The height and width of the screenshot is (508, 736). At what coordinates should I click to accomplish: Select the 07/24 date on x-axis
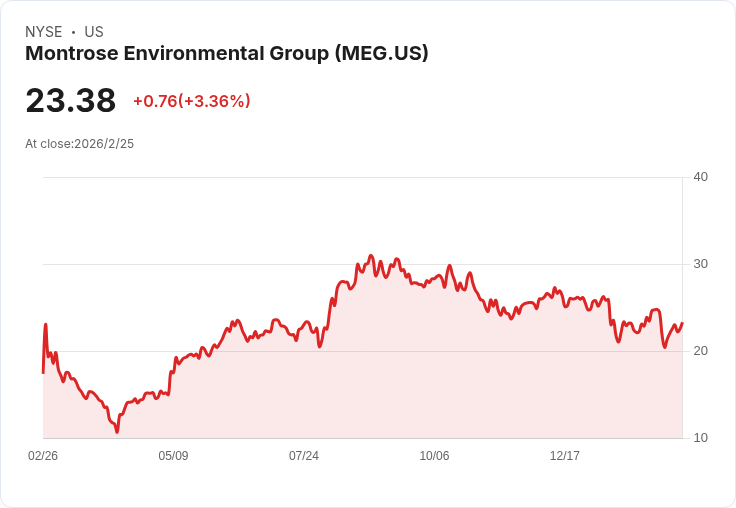(x=304, y=456)
